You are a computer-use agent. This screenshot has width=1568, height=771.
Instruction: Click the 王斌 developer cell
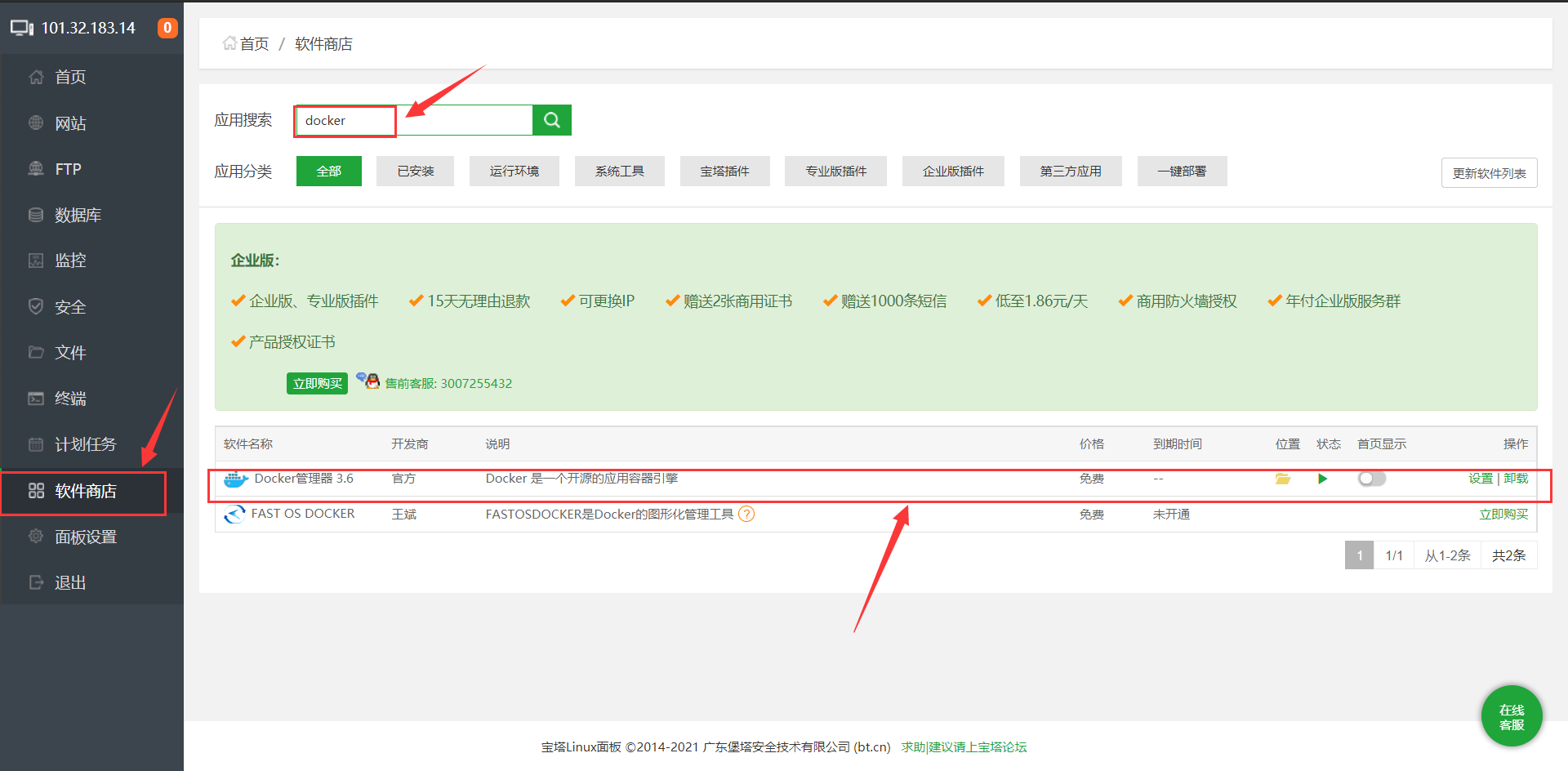point(404,515)
